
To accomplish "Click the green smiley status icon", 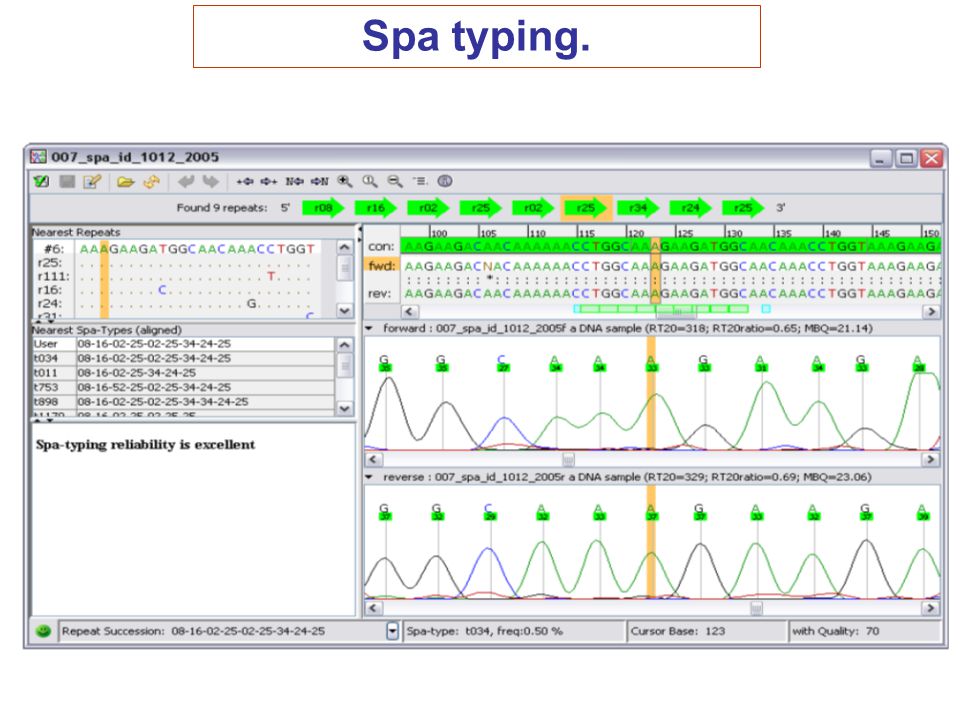I will (x=43, y=631).
